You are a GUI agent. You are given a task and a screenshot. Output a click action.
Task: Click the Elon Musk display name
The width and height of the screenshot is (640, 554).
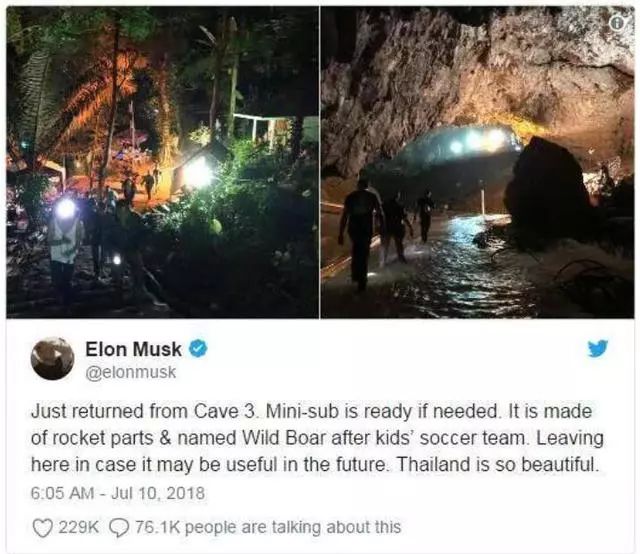[x=133, y=349]
